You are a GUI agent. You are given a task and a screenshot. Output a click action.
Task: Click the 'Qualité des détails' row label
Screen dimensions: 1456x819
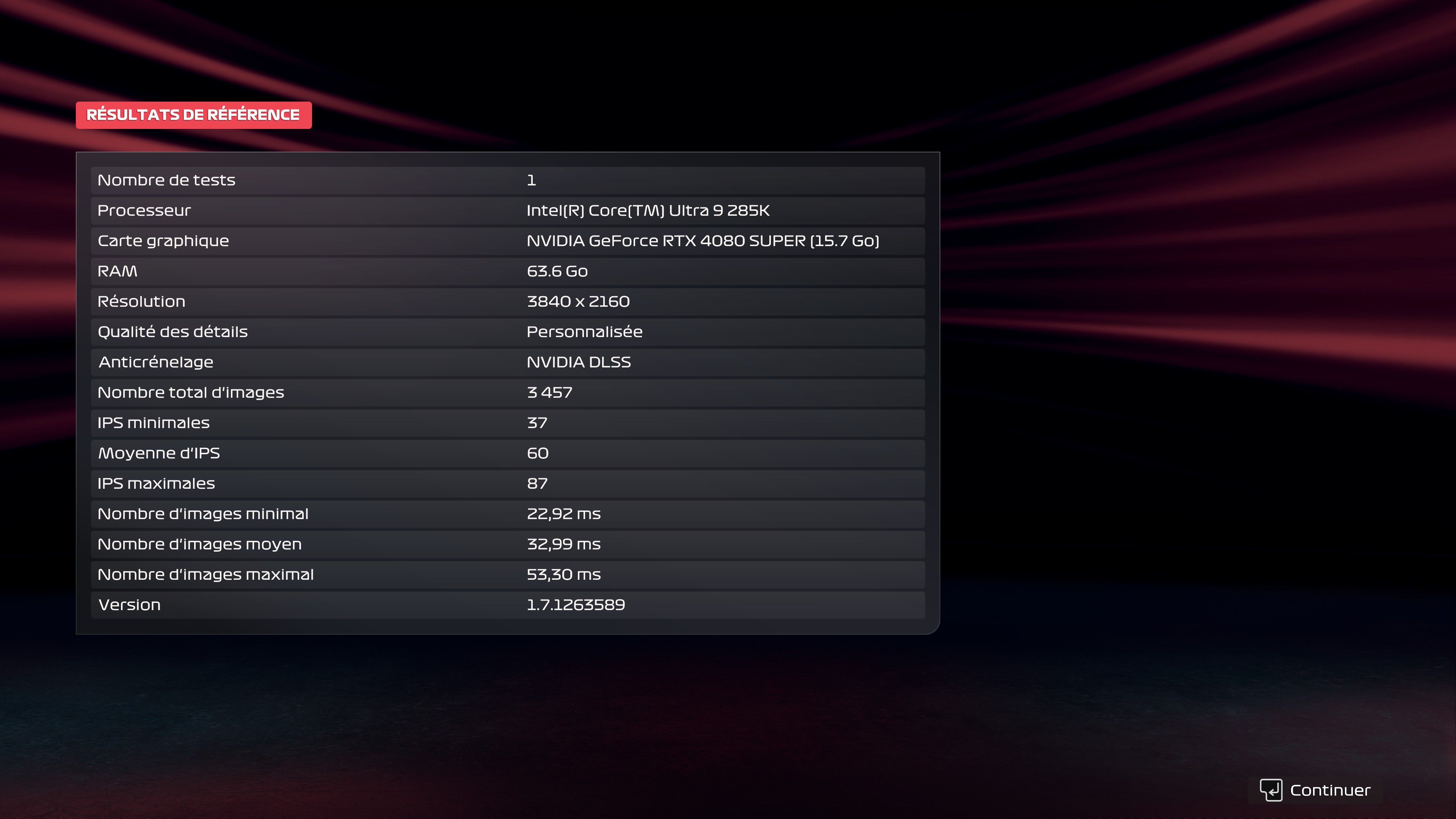point(173,332)
